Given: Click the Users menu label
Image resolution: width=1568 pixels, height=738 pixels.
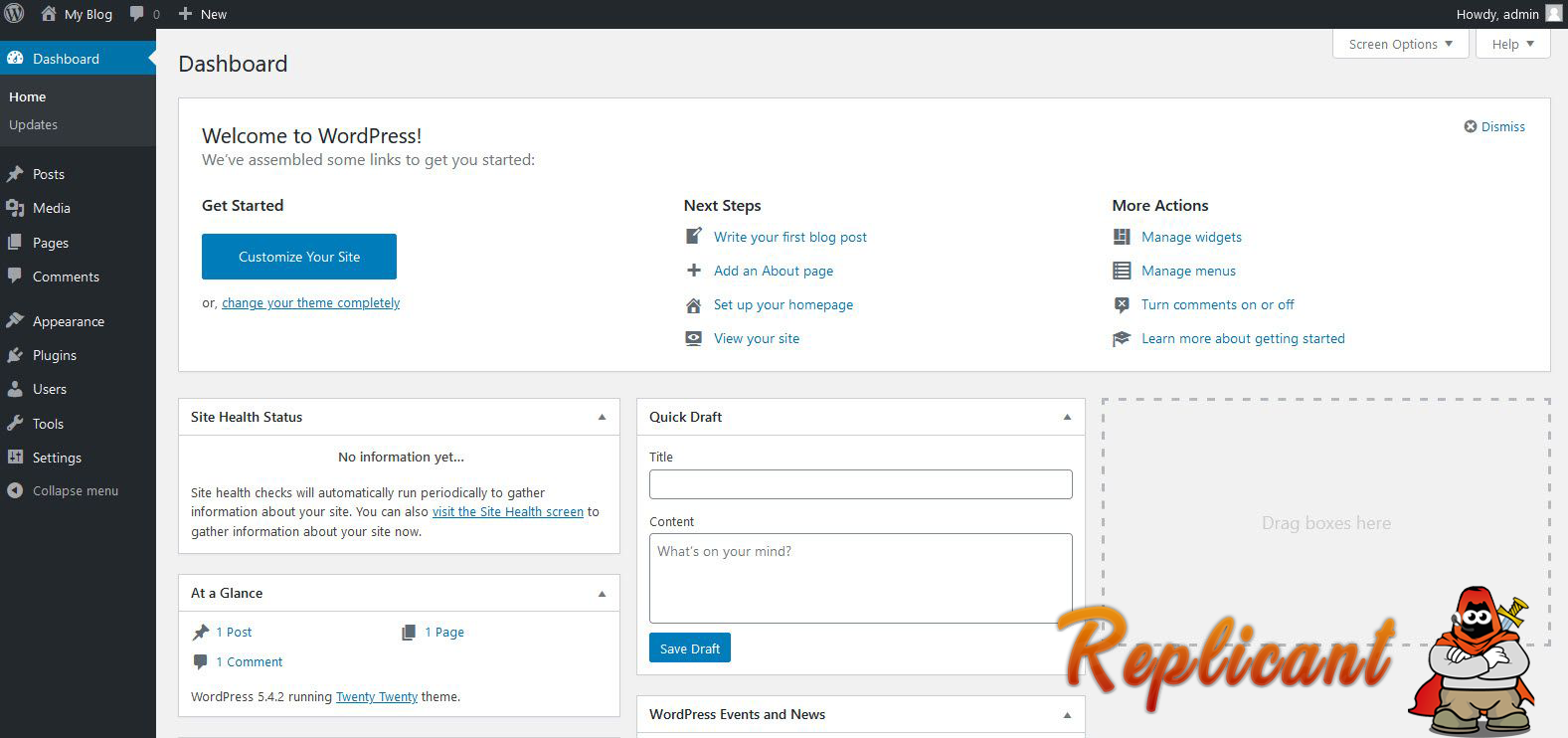Looking at the screenshot, I should [x=50, y=389].
